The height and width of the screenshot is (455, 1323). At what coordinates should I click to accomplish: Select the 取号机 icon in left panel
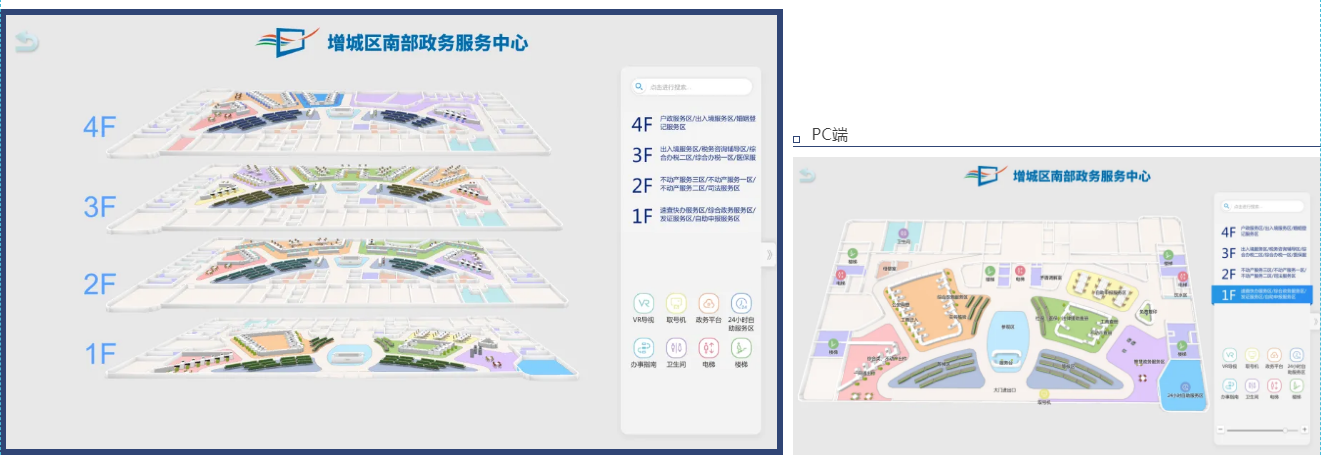click(675, 303)
